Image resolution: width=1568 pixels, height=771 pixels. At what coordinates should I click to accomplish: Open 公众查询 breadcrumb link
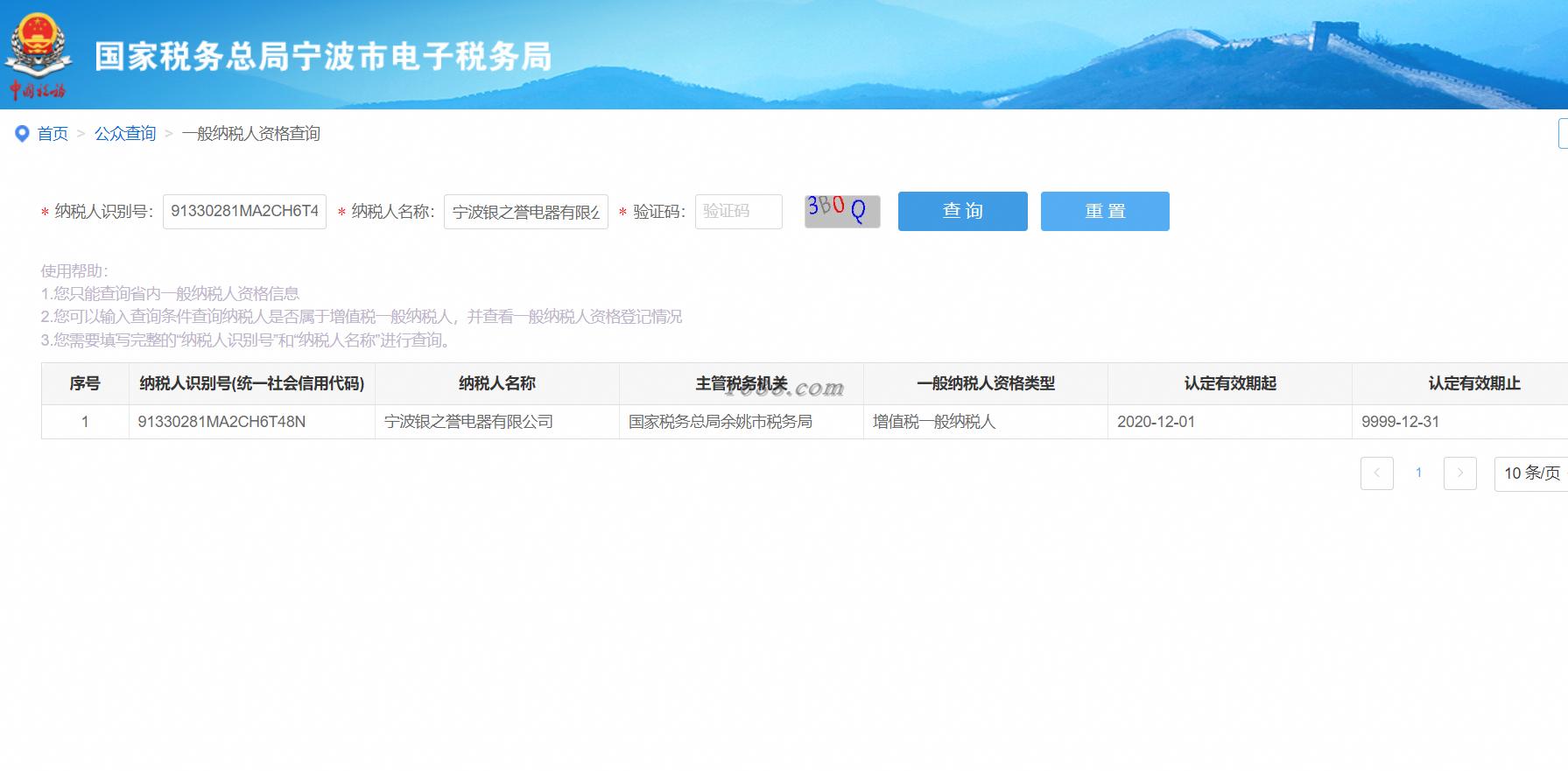pos(125,134)
